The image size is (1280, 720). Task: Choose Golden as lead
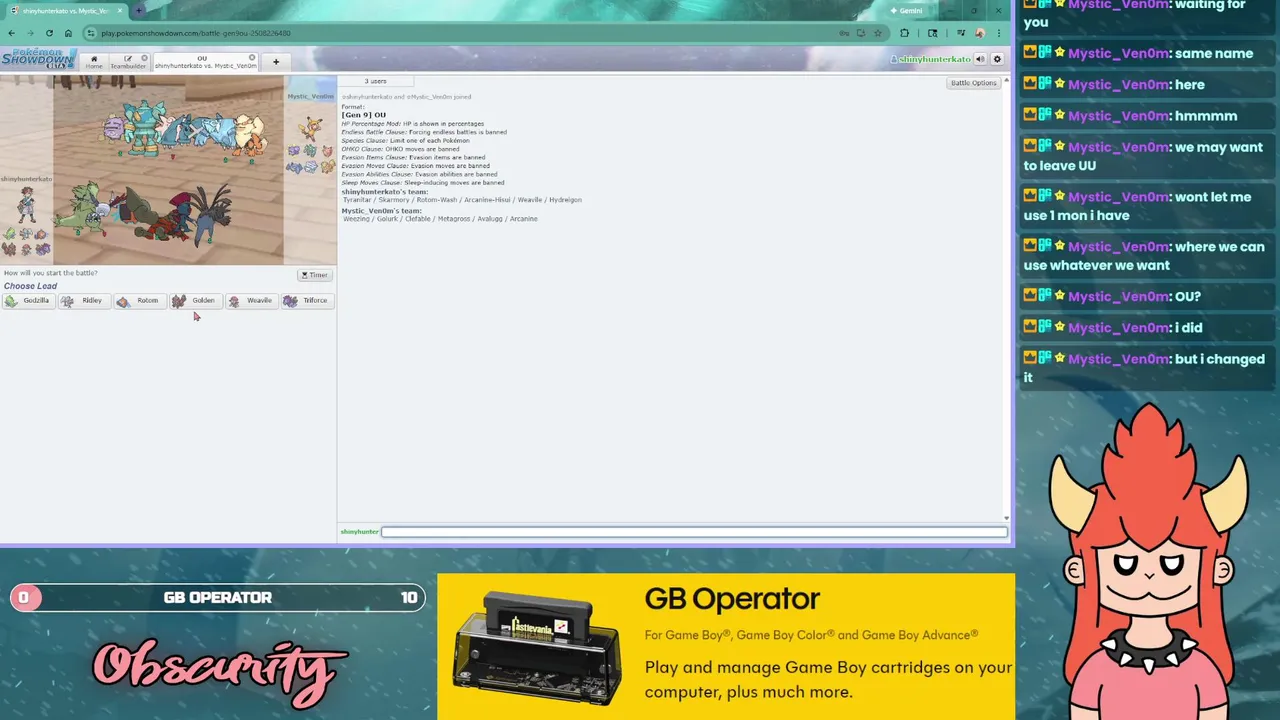pyautogui.click(x=194, y=301)
